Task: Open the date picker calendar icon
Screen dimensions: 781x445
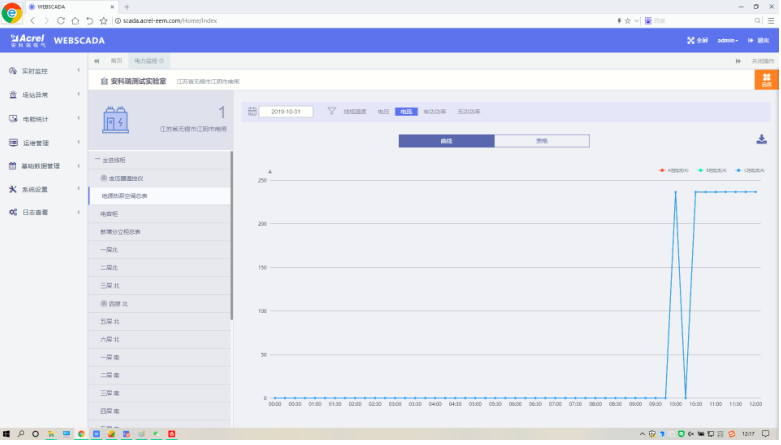Action: 252,112
